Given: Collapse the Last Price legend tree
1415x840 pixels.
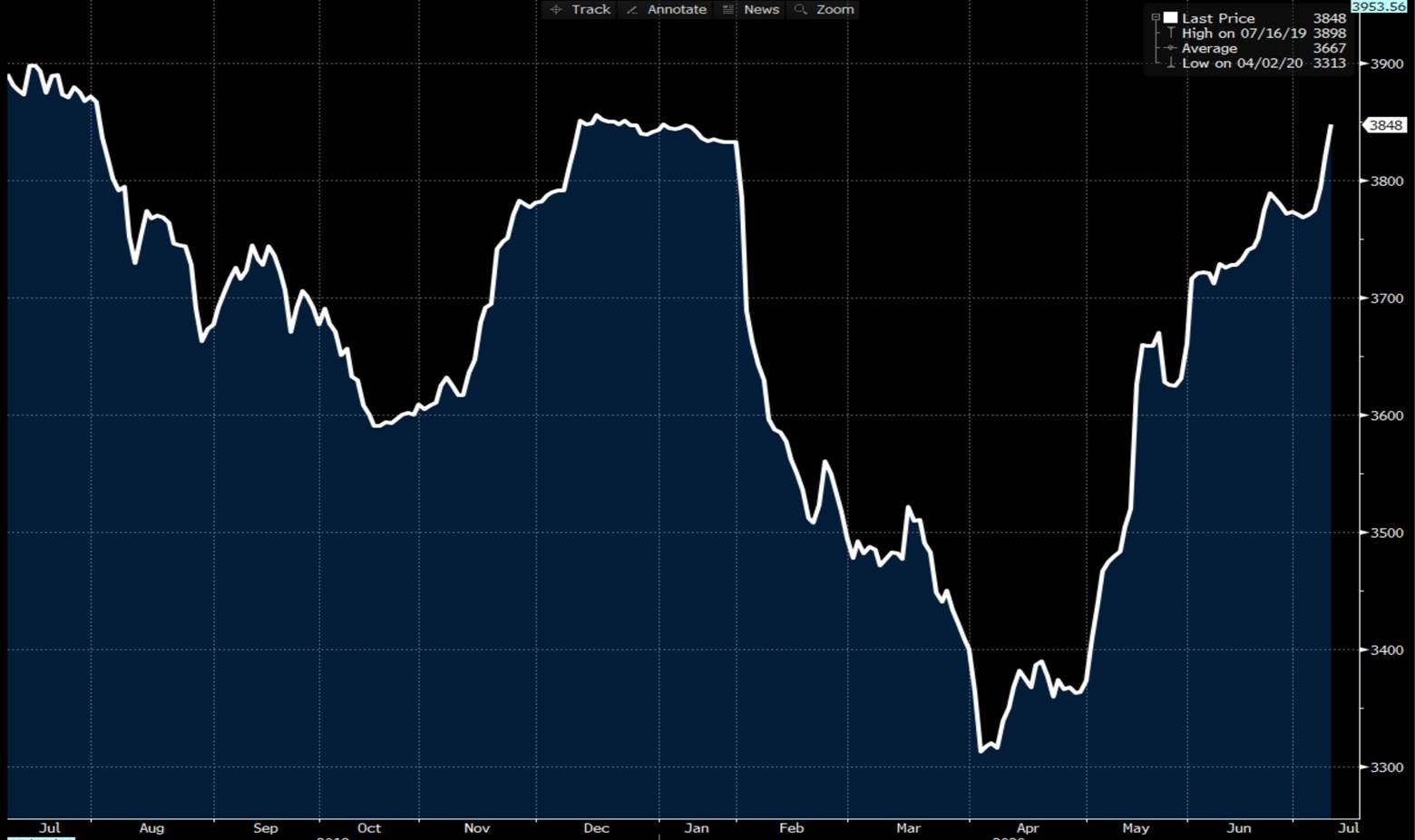Looking at the screenshot, I should pos(1156,17).
